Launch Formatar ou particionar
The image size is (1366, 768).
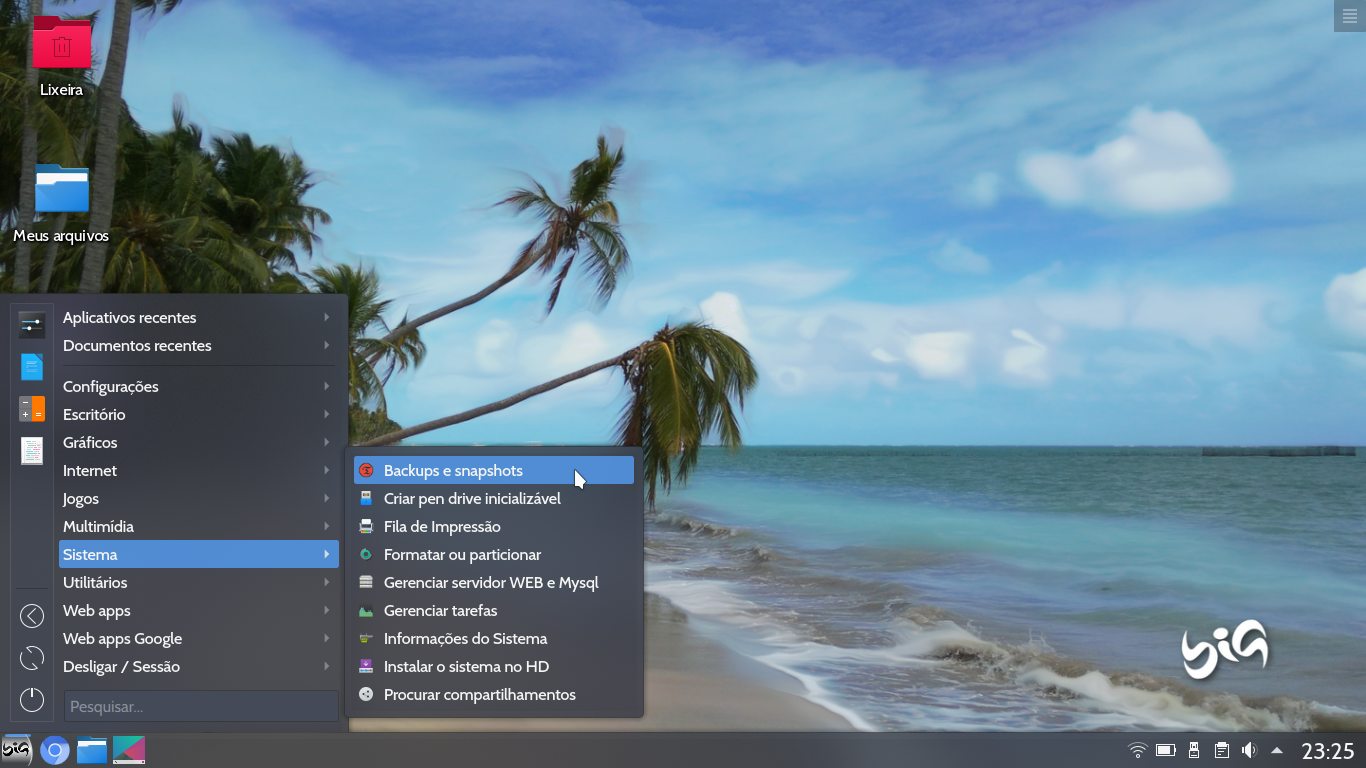[494, 554]
